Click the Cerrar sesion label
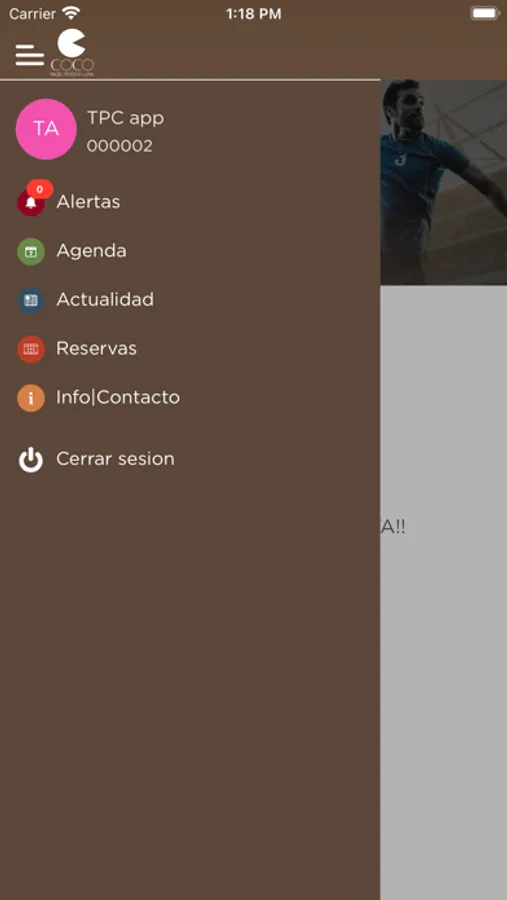This screenshot has width=507, height=900. click(115, 459)
